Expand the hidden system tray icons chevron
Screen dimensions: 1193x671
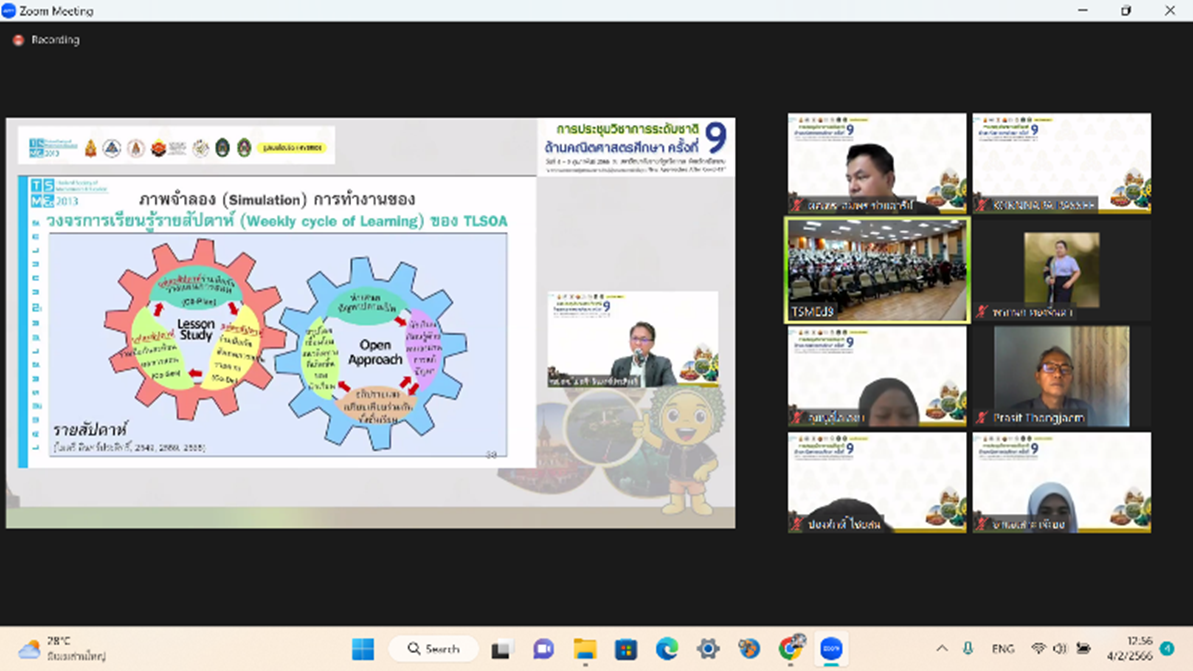(x=942, y=649)
